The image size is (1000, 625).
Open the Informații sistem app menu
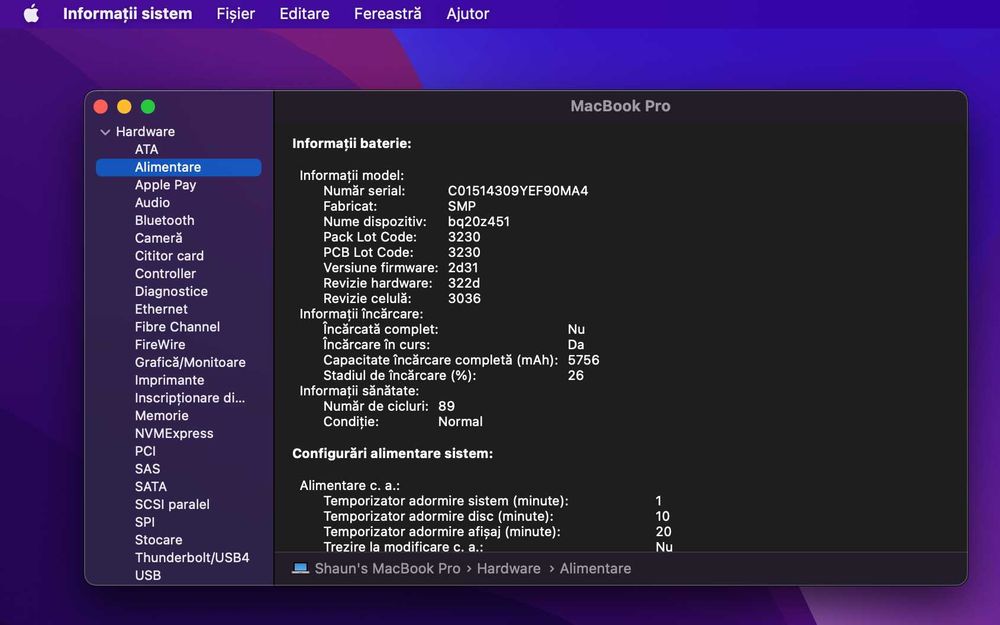(128, 13)
